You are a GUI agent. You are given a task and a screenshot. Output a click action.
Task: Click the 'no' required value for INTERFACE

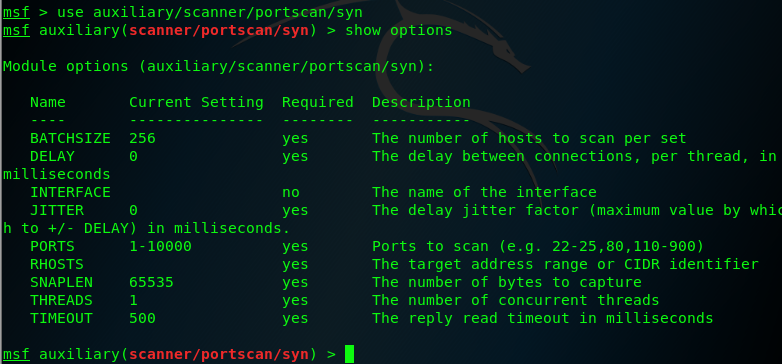pos(291,192)
